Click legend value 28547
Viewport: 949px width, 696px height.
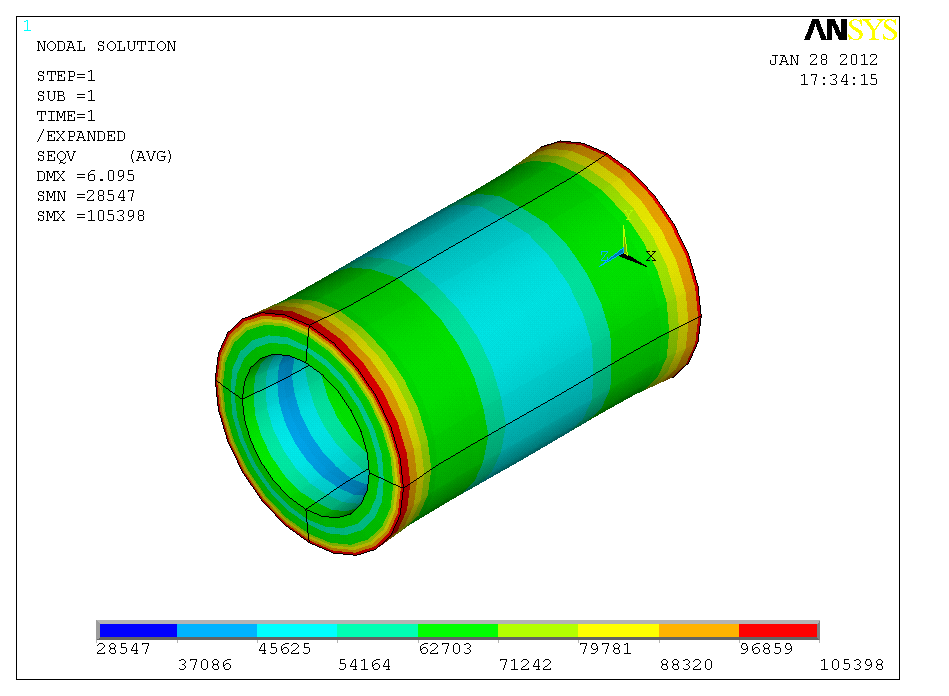(x=123, y=649)
